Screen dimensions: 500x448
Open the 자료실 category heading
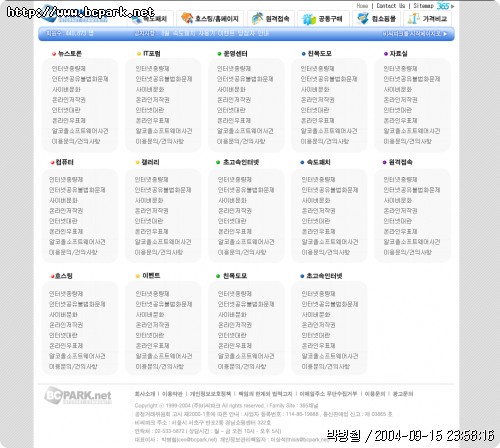point(398,54)
